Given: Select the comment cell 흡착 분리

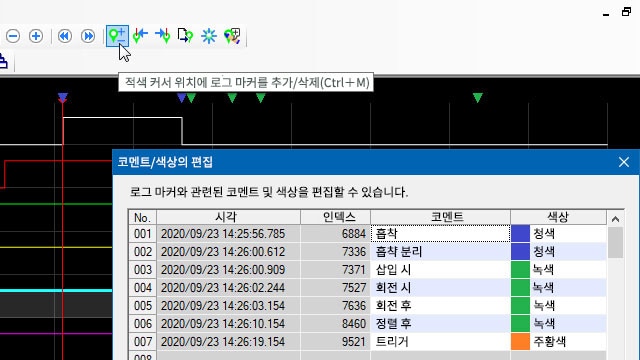Looking at the screenshot, I should (x=440, y=251).
